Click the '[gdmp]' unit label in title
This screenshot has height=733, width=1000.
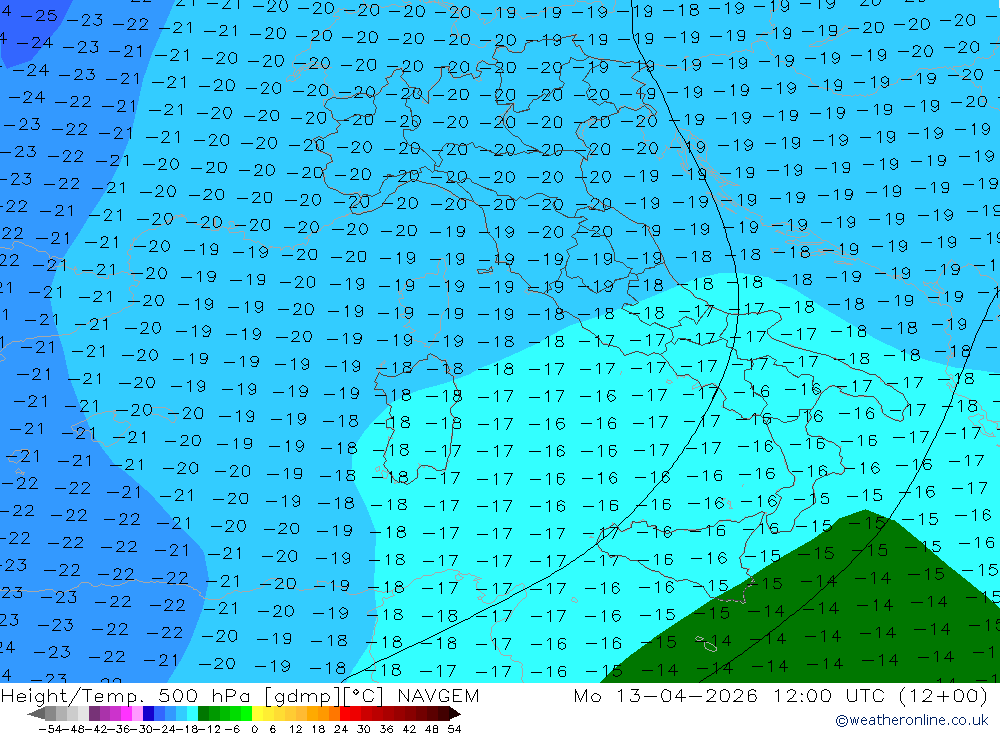302,695
